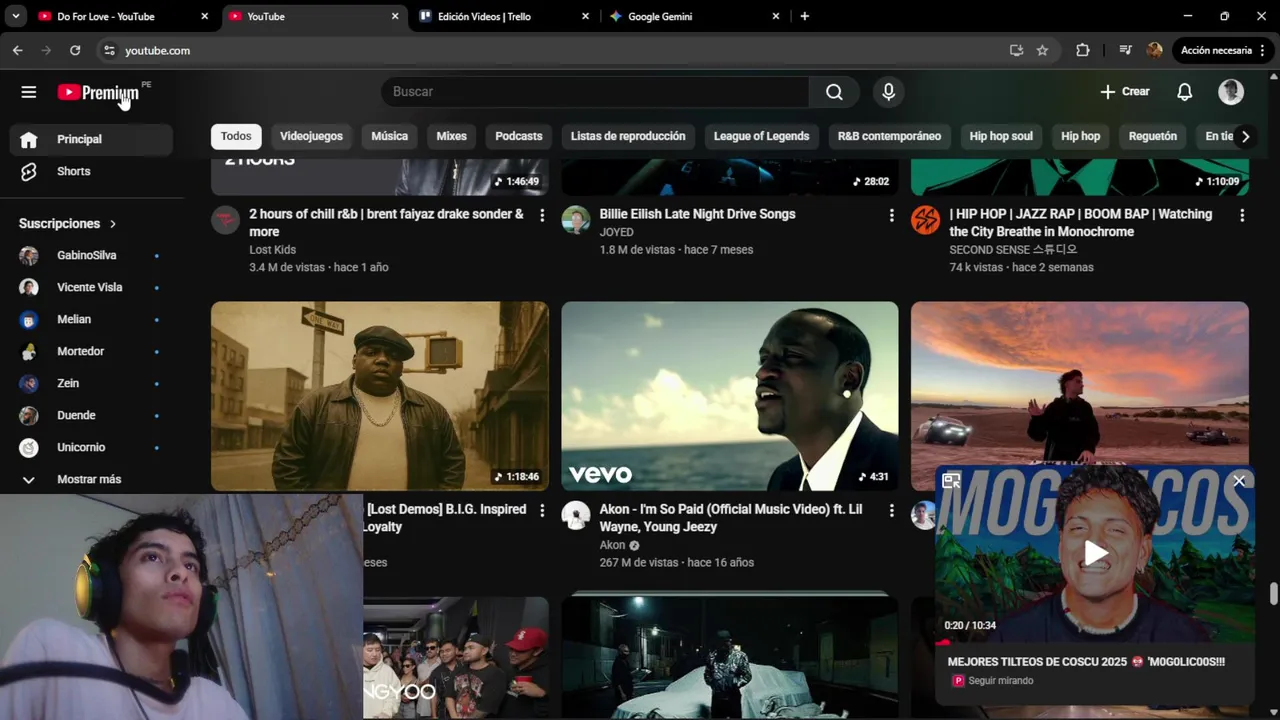Select the Reguetón chip

pyautogui.click(x=1152, y=136)
